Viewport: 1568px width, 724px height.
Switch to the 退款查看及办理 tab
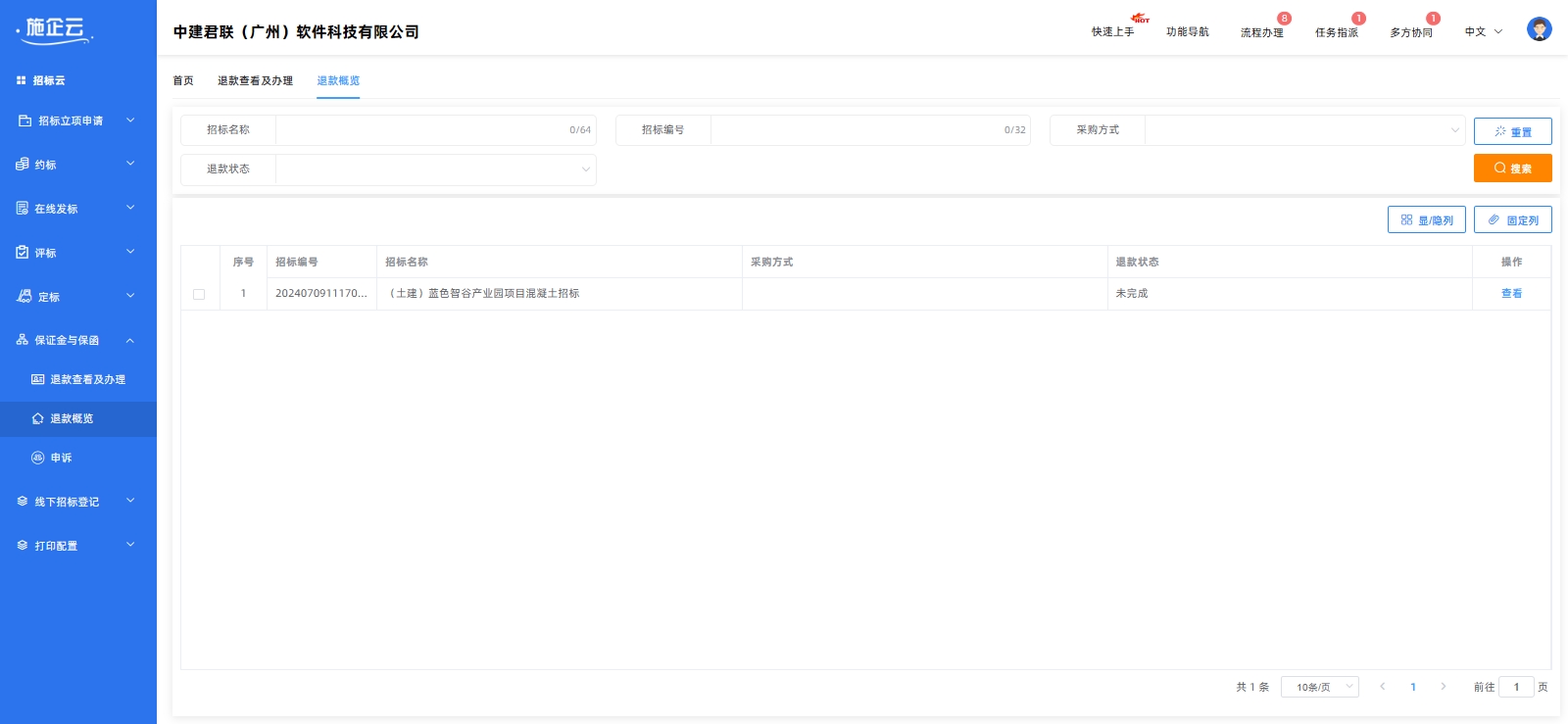tap(255, 80)
